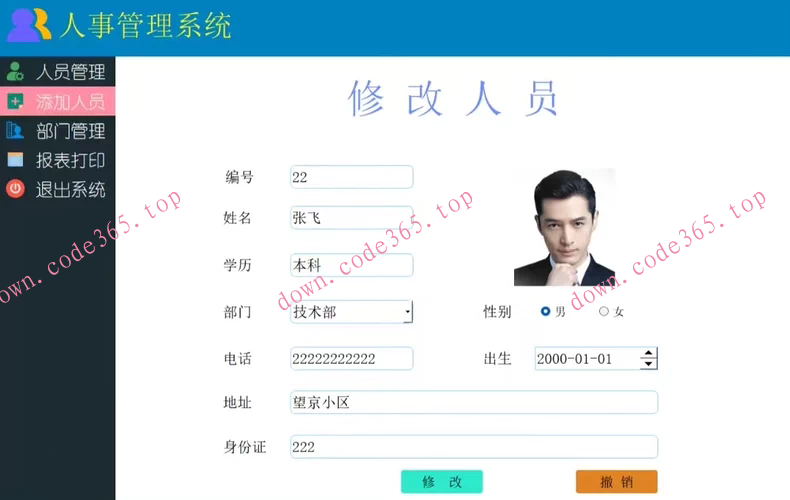Decrease 出生 date with the down arrow
This screenshot has width=790, height=500.
coord(649,364)
